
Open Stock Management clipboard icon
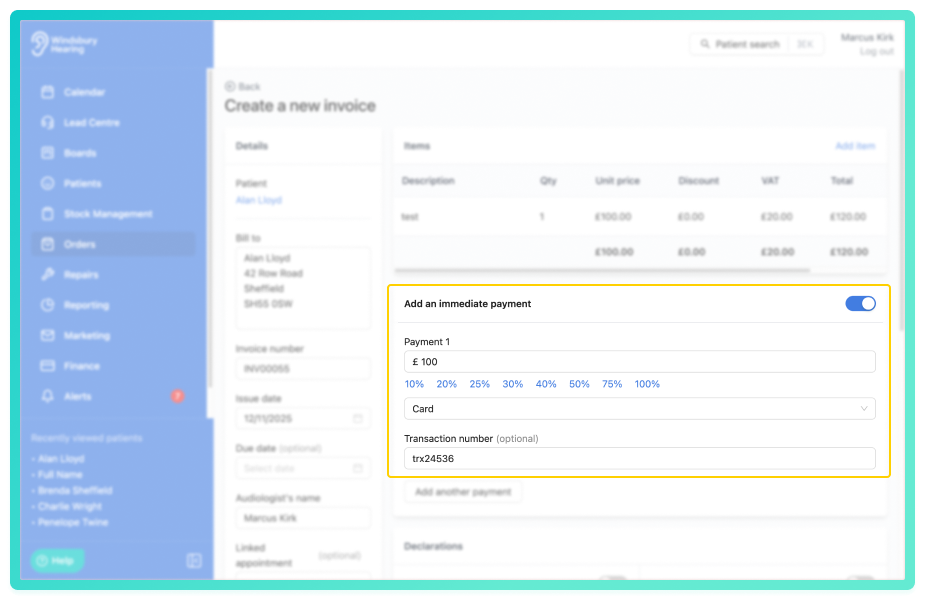48,214
